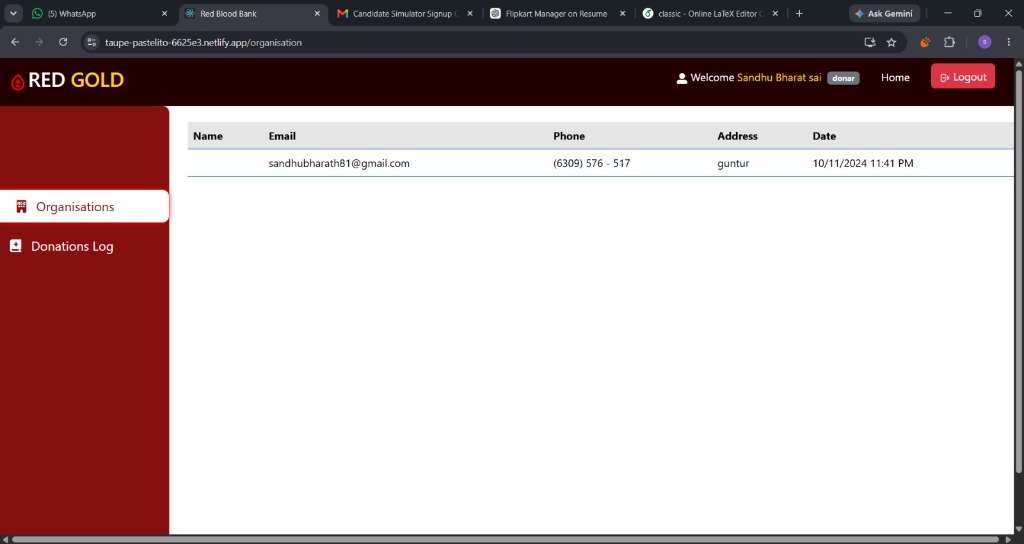Open a new browser tab
Screen dimensions: 1024x544
click(799, 13)
